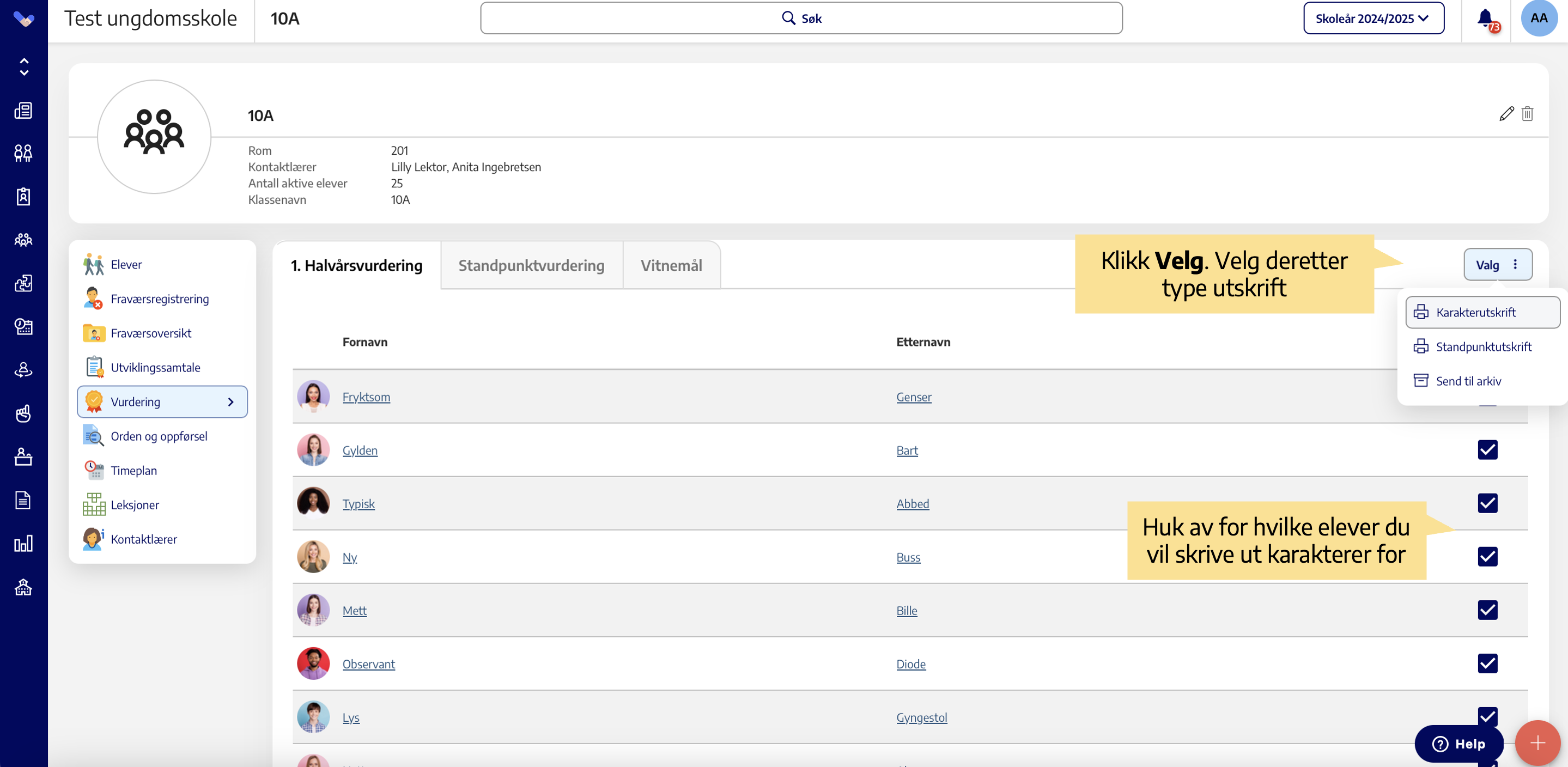
Task: Click the profile photo of Lys Gyngestol
Action: pyautogui.click(x=313, y=717)
